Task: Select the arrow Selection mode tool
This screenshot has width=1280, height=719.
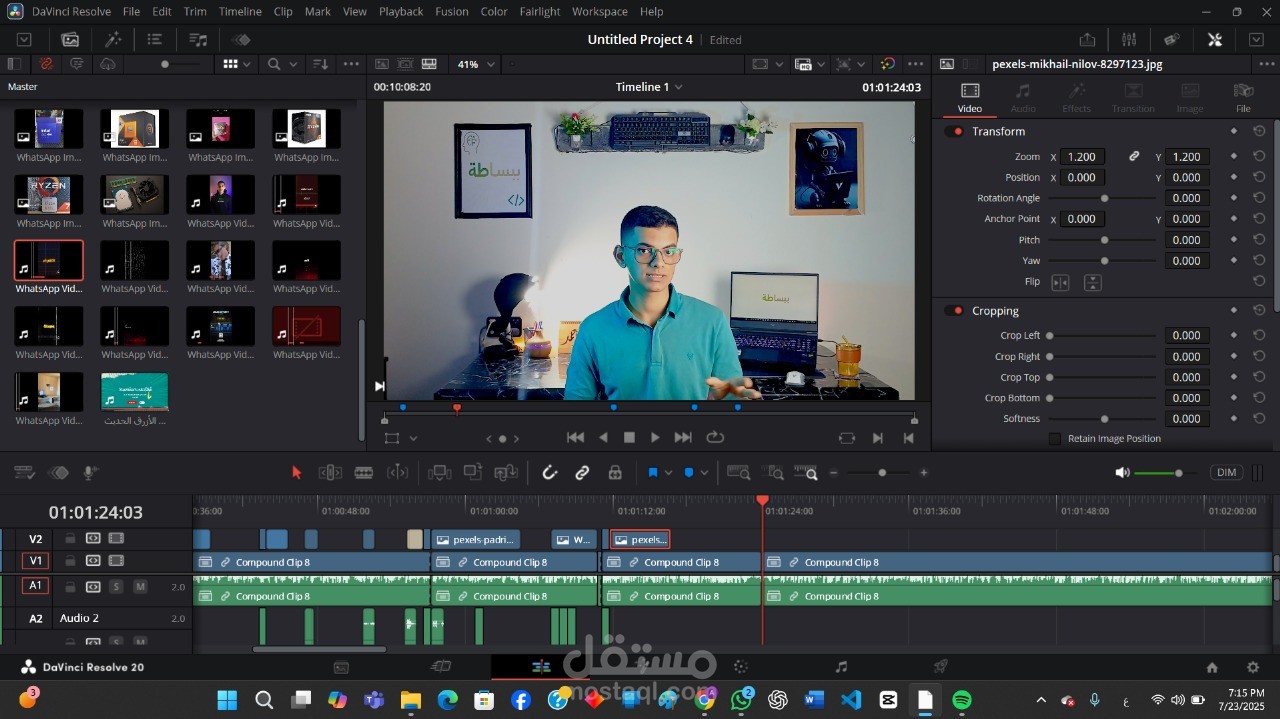Action: 296,473
